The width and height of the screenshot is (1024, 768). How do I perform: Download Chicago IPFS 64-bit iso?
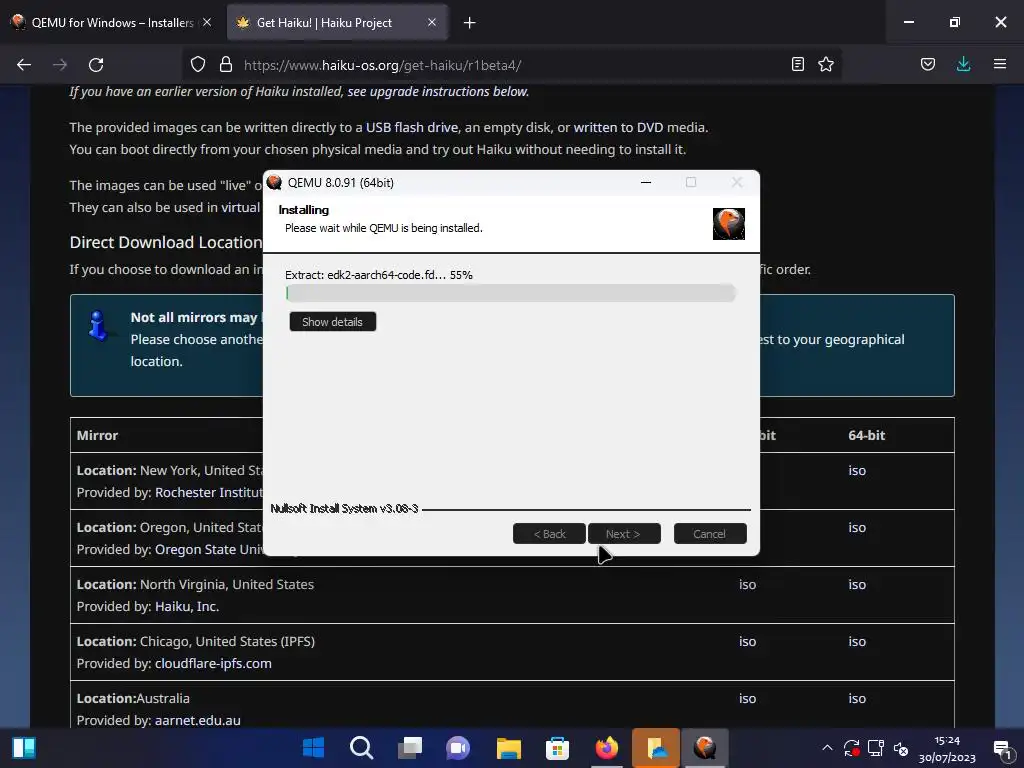click(x=857, y=641)
